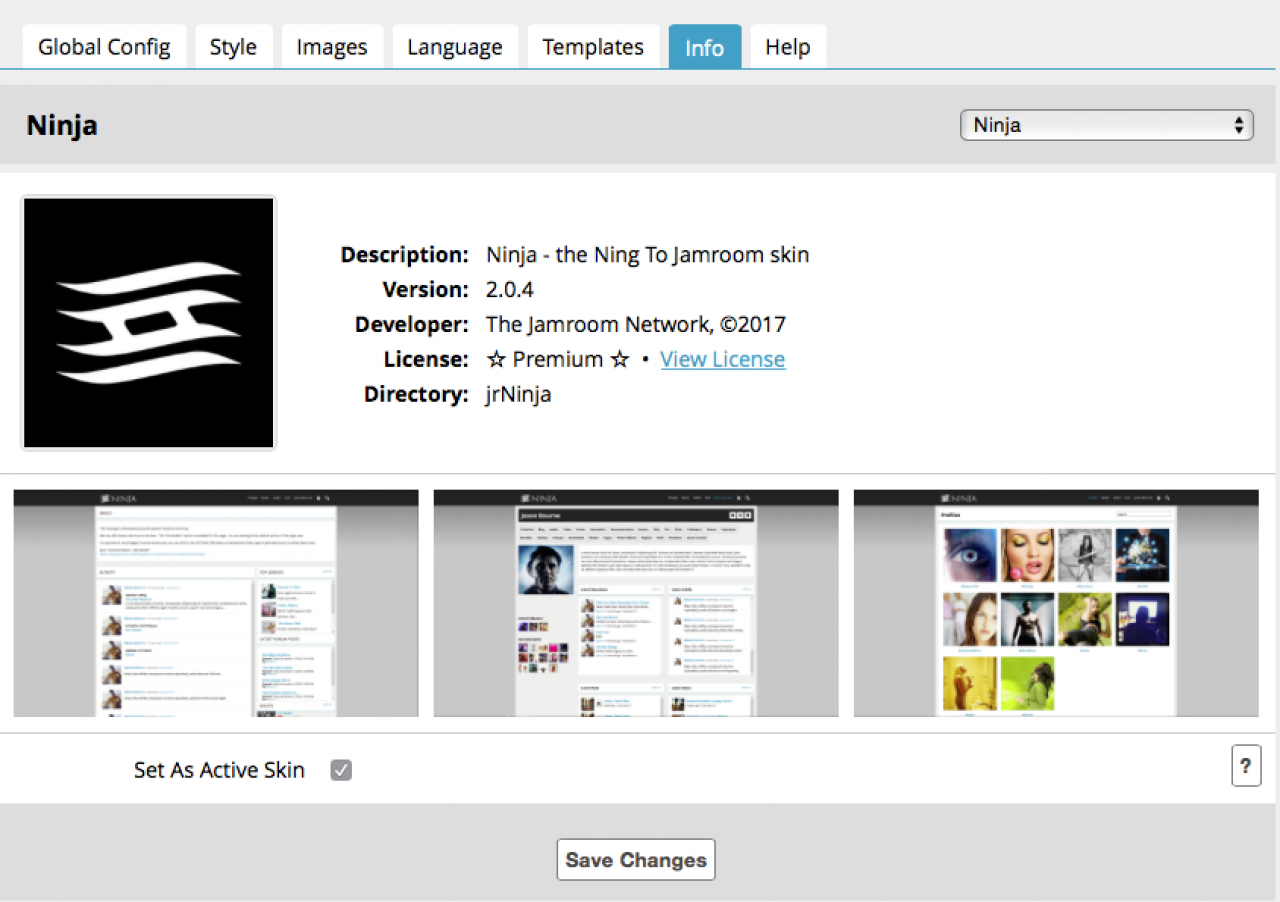Click the directory name jrNinja
The image size is (1280, 902).
519,395
